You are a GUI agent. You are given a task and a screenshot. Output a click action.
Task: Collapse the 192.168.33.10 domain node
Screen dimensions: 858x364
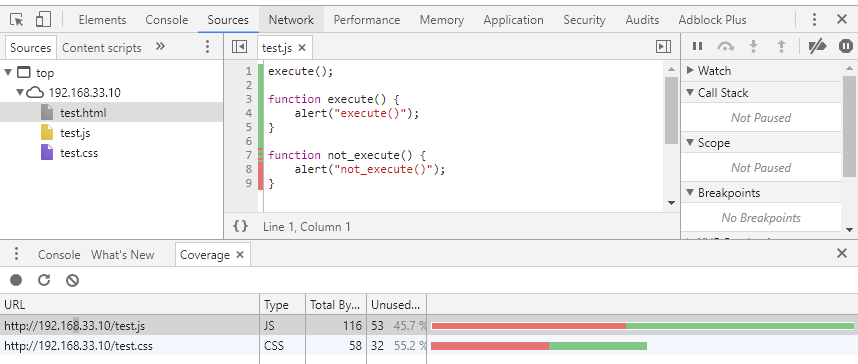pos(20,93)
